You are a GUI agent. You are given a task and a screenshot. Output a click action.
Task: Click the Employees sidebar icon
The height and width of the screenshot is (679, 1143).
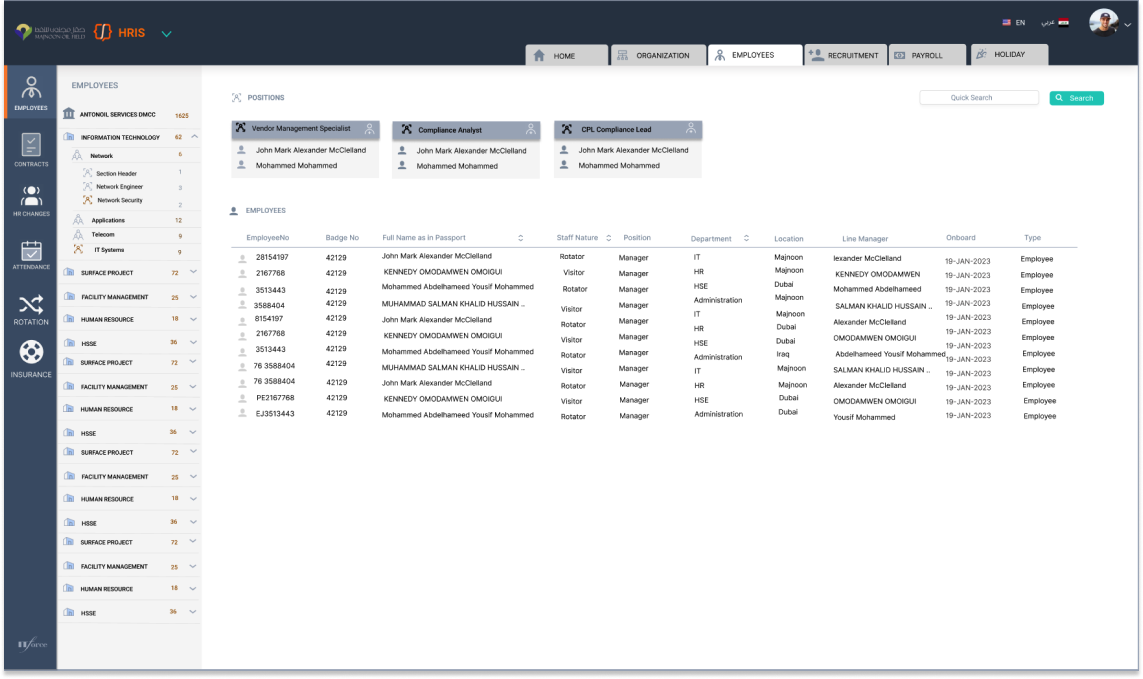31,89
